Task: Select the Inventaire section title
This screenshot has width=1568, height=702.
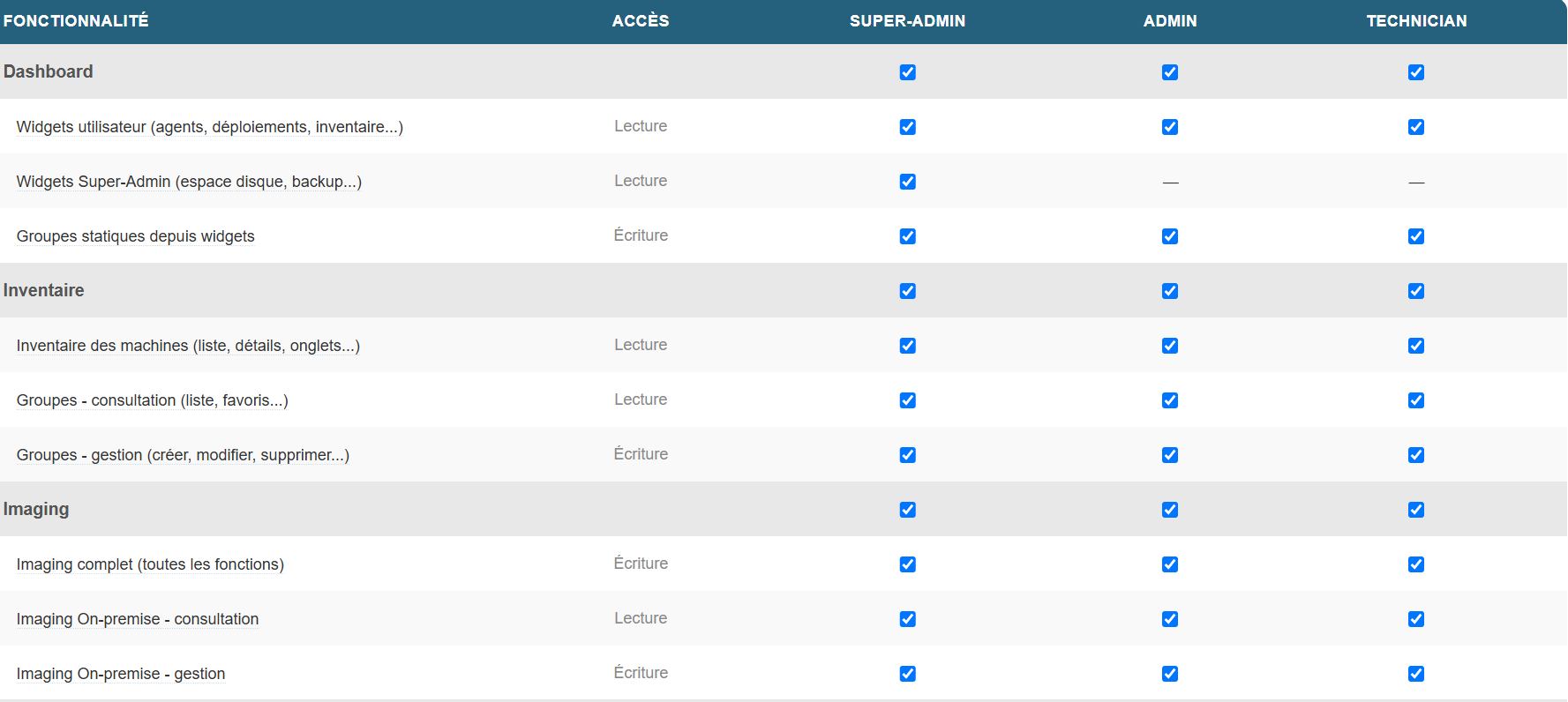Action: coord(44,290)
